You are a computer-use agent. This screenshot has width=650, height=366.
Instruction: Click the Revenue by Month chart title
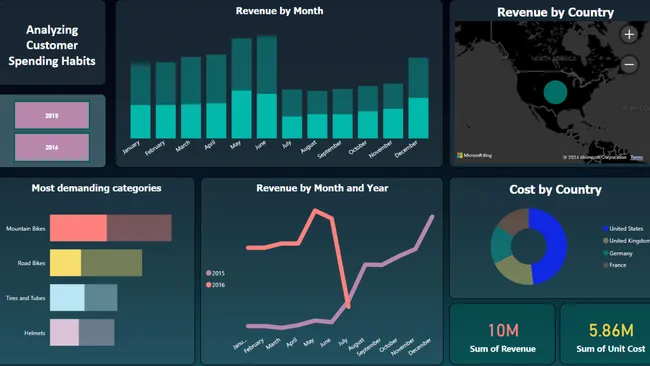279,11
